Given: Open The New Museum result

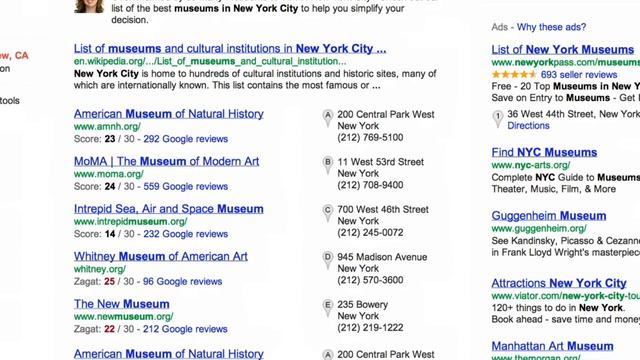Looking at the screenshot, I should pyautogui.click(x=122, y=304).
